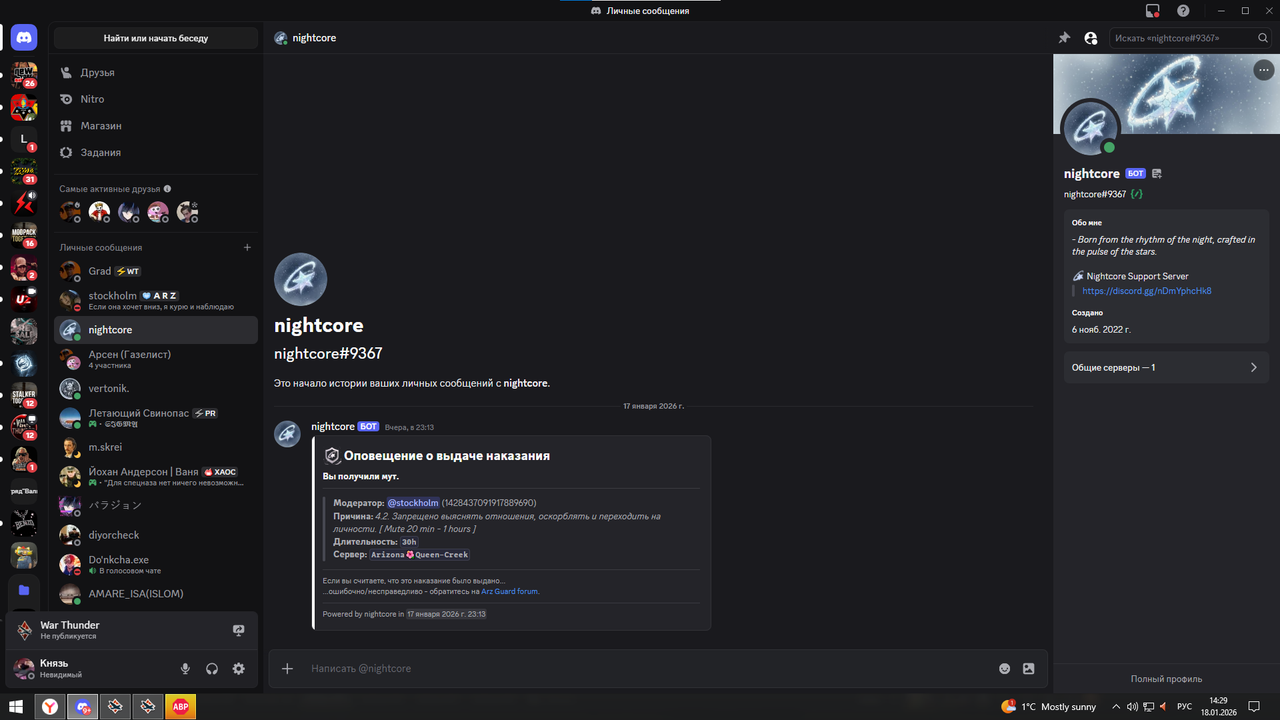Open the Nightcore Support Server discord.gg link
The height and width of the screenshot is (720, 1280).
(1147, 291)
